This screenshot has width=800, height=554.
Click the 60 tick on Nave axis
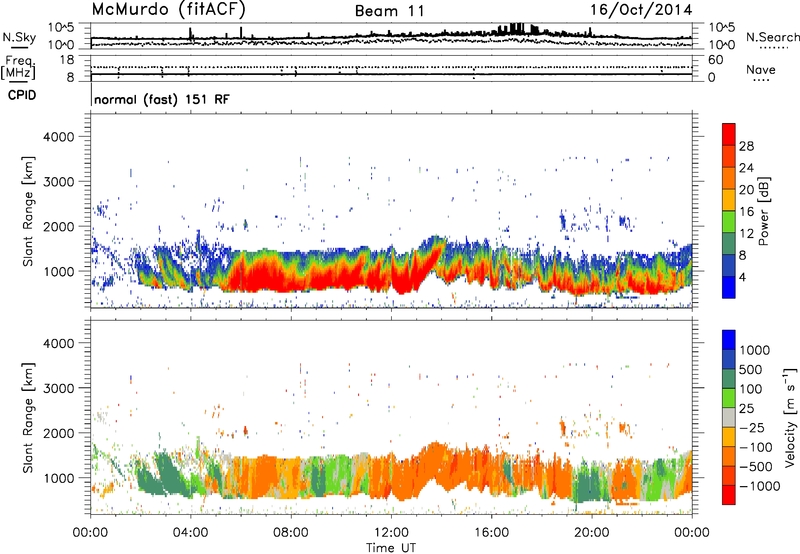tap(715, 60)
